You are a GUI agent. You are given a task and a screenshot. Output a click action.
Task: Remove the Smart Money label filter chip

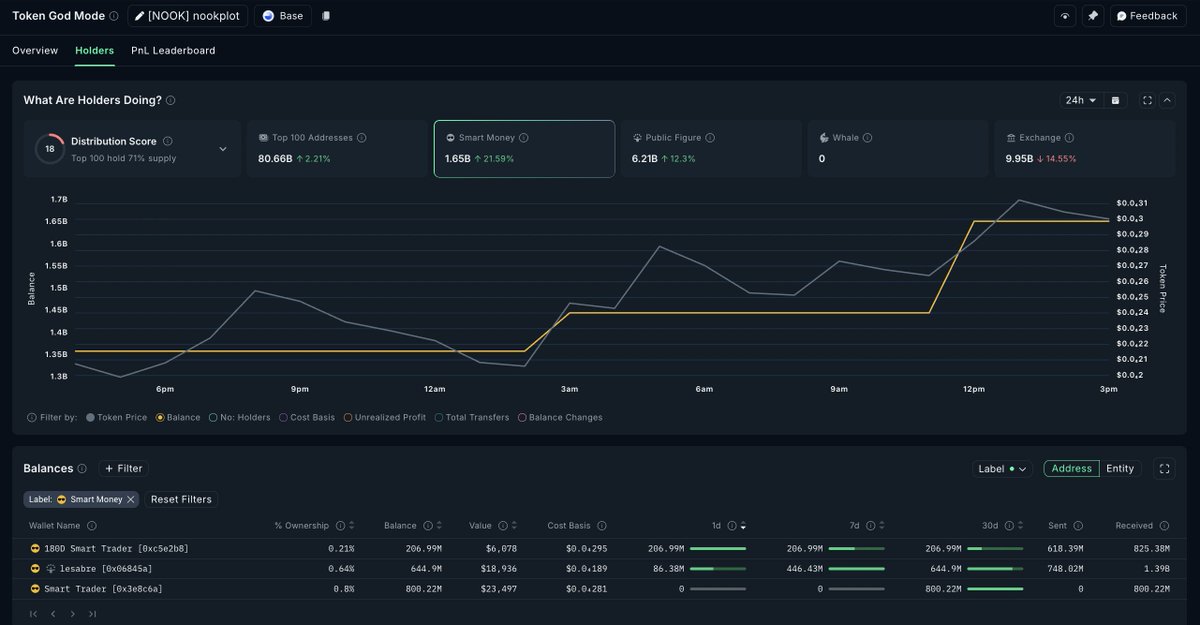coord(130,499)
